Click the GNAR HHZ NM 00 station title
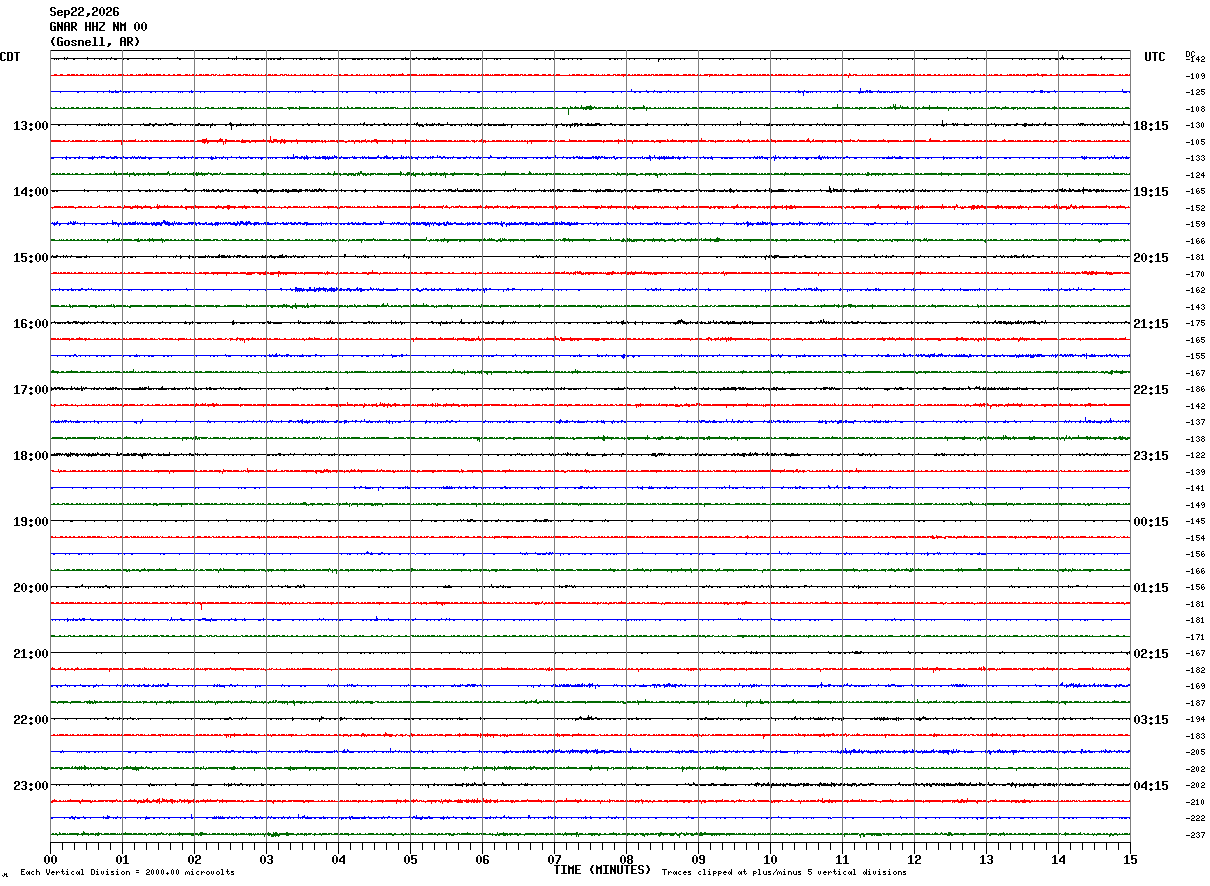Screen dimensions: 1210x886 [x=98, y=27]
